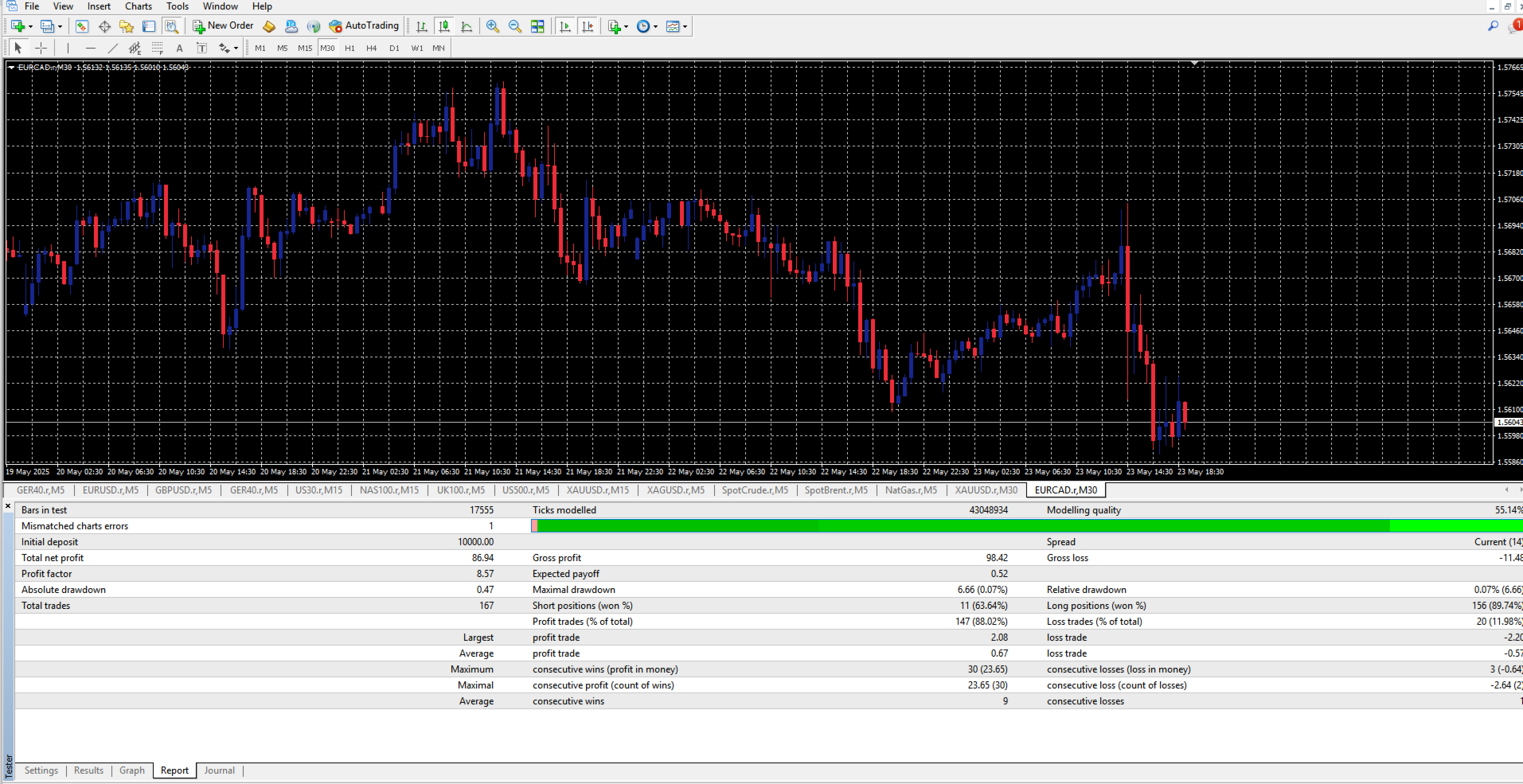Switch chart to candlestick mode
The image size is (1523, 784).
pos(444,26)
